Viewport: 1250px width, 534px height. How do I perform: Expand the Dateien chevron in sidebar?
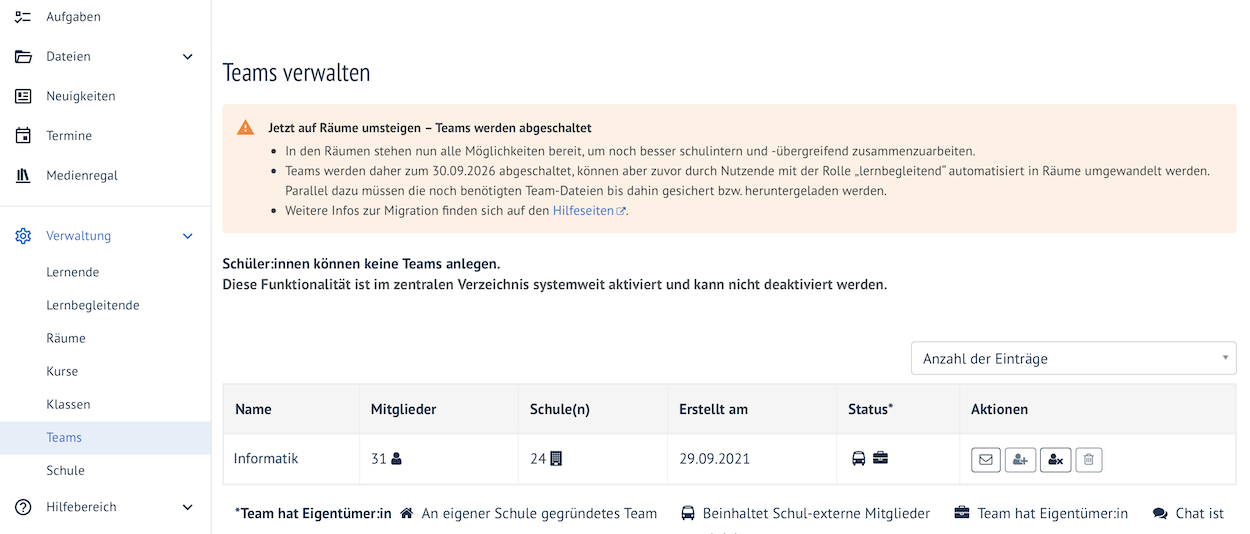point(187,57)
